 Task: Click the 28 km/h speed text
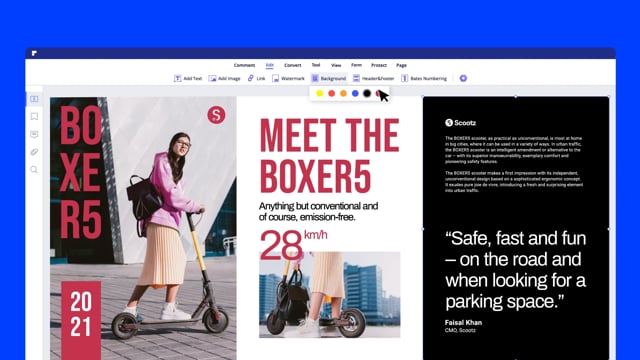[x=293, y=244]
